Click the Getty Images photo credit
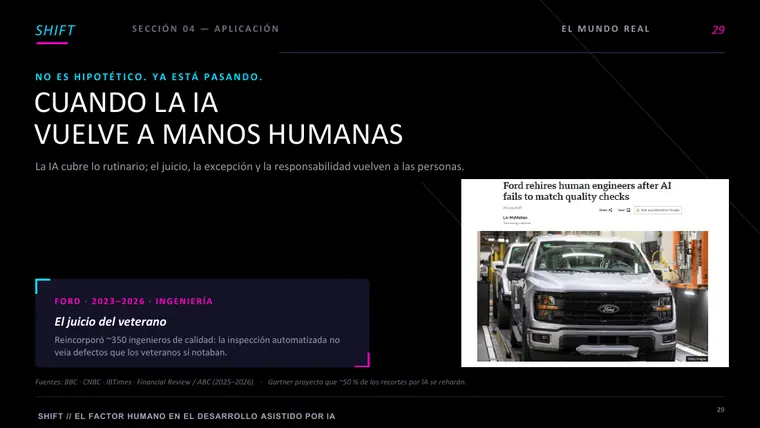The width and height of the screenshot is (760, 428). (x=697, y=359)
